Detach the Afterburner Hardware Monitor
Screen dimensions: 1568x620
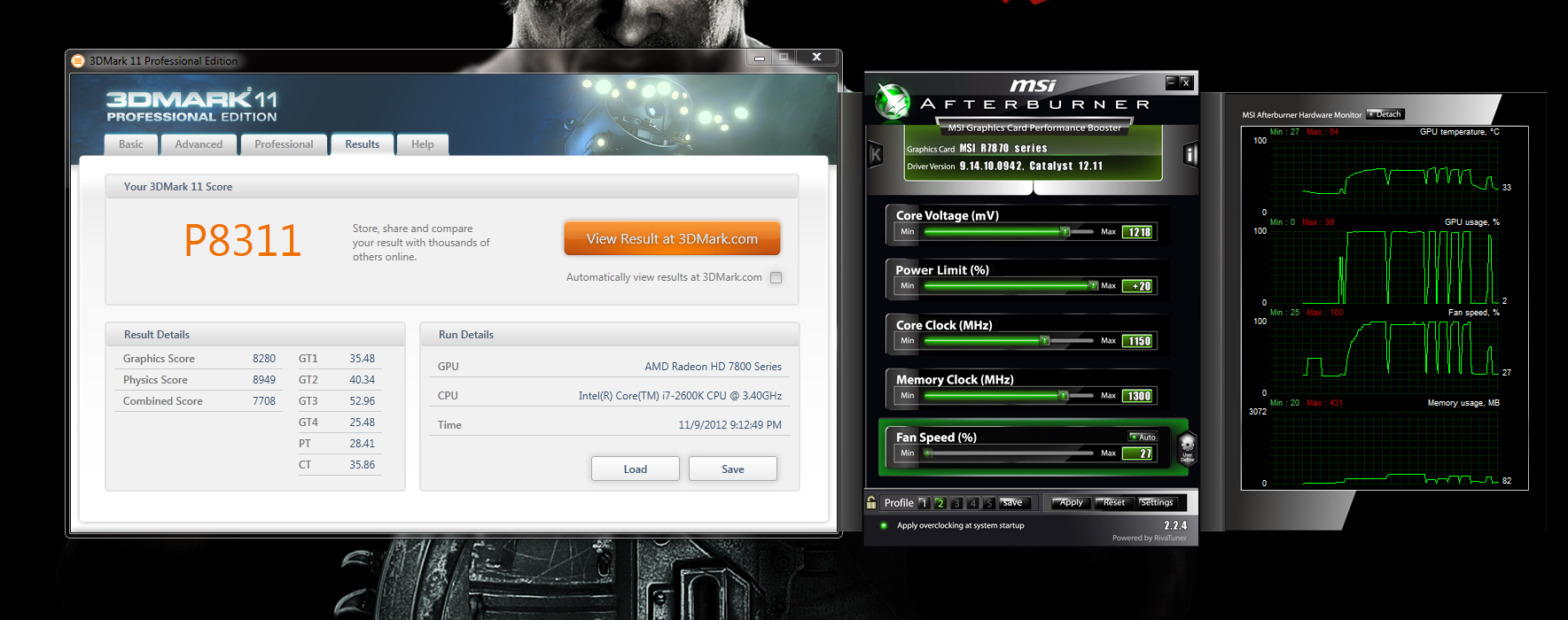[x=1385, y=114]
